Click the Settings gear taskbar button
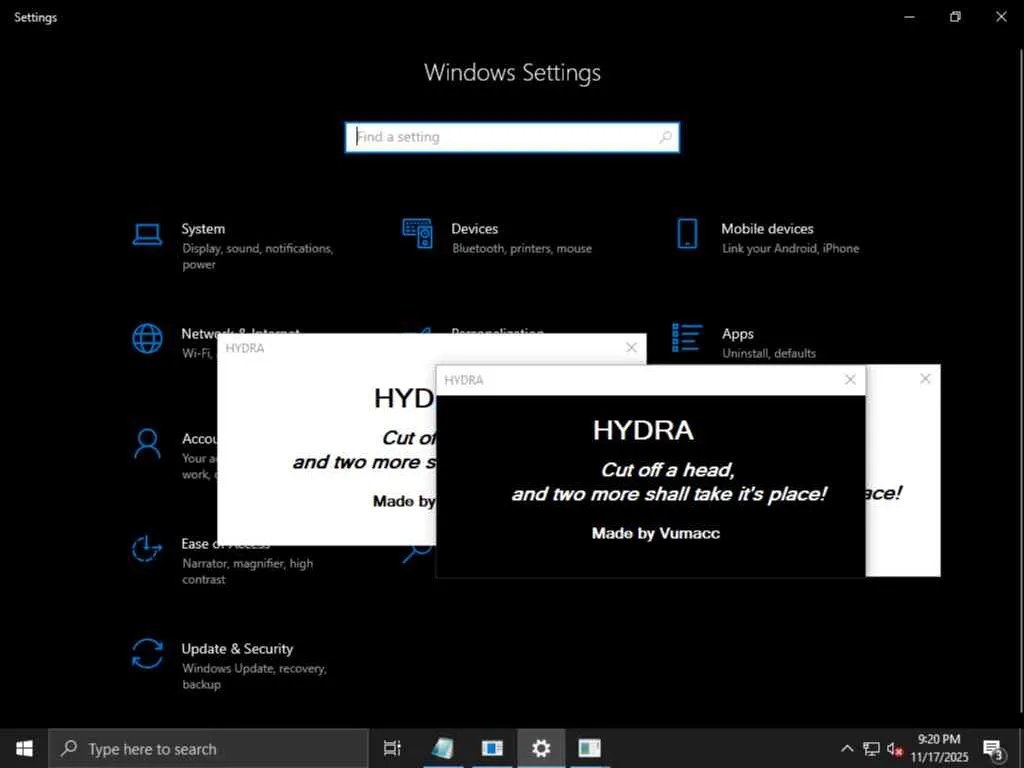 coord(541,748)
